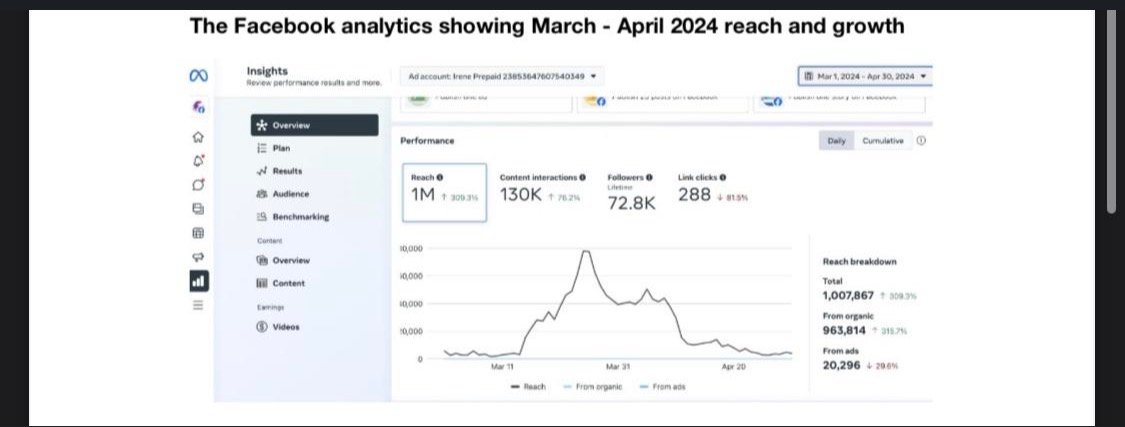This screenshot has height=427, width=1125.
Task: Select the Content interactions 130K metric
Action: point(542,188)
